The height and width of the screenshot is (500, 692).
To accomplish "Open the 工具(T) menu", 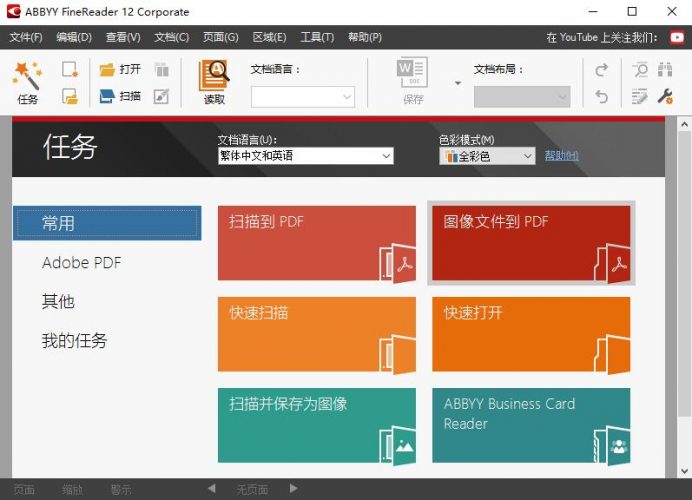I will click(x=317, y=37).
